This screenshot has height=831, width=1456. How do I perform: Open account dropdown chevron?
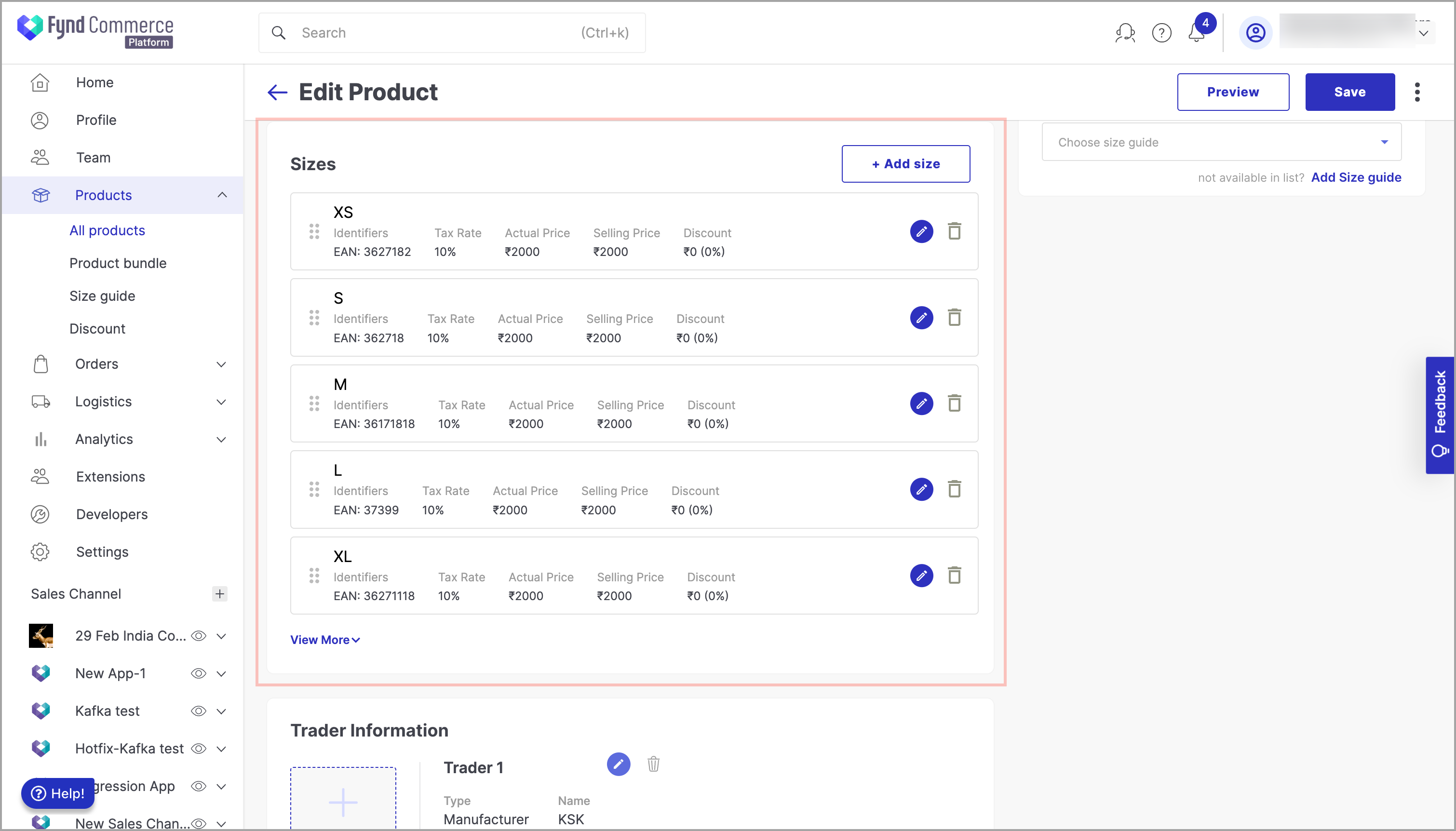[1424, 32]
